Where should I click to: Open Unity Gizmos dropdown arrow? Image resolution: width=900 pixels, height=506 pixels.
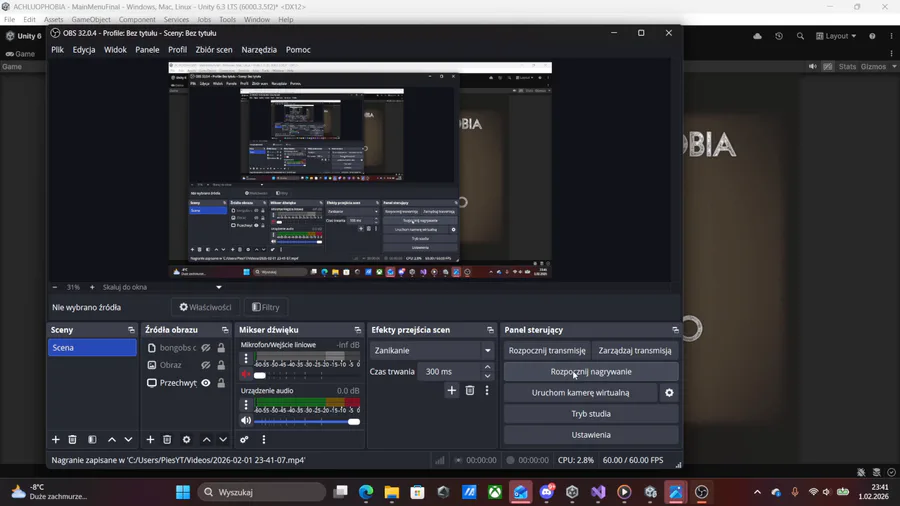[x=894, y=67]
